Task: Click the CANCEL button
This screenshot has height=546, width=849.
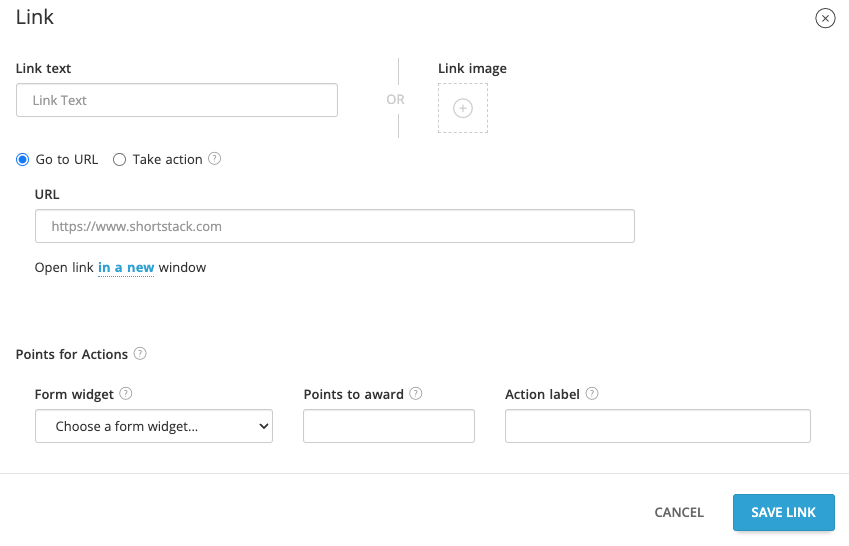Action: click(679, 512)
